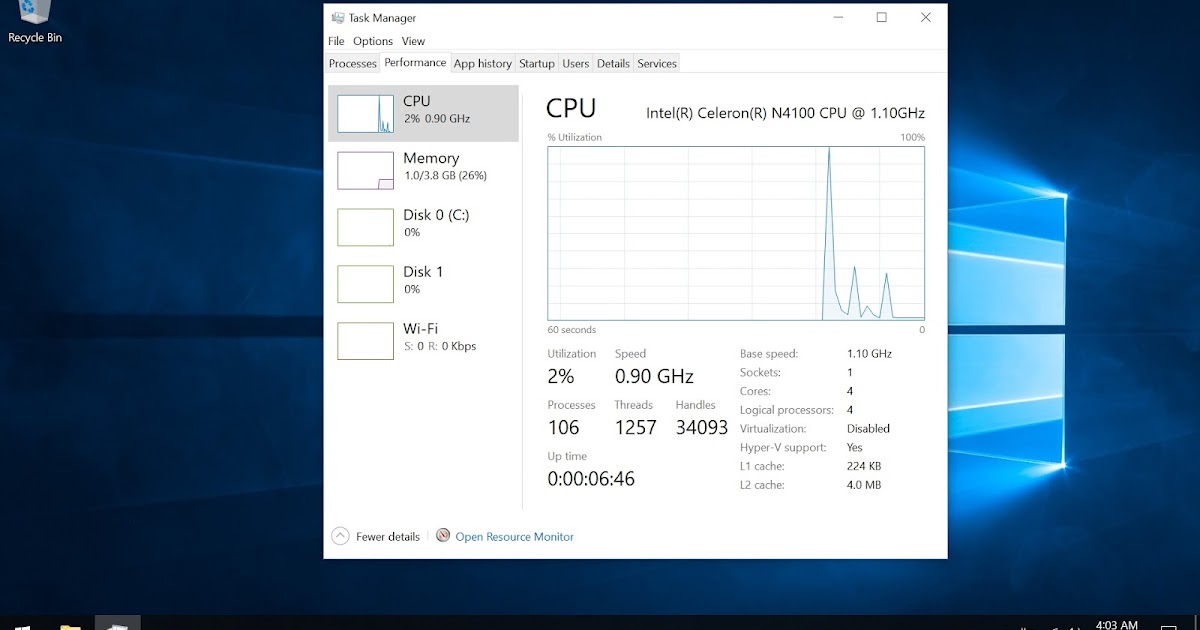The image size is (1200, 630).
Task: Click the Sockets label
Action: pos(760,372)
